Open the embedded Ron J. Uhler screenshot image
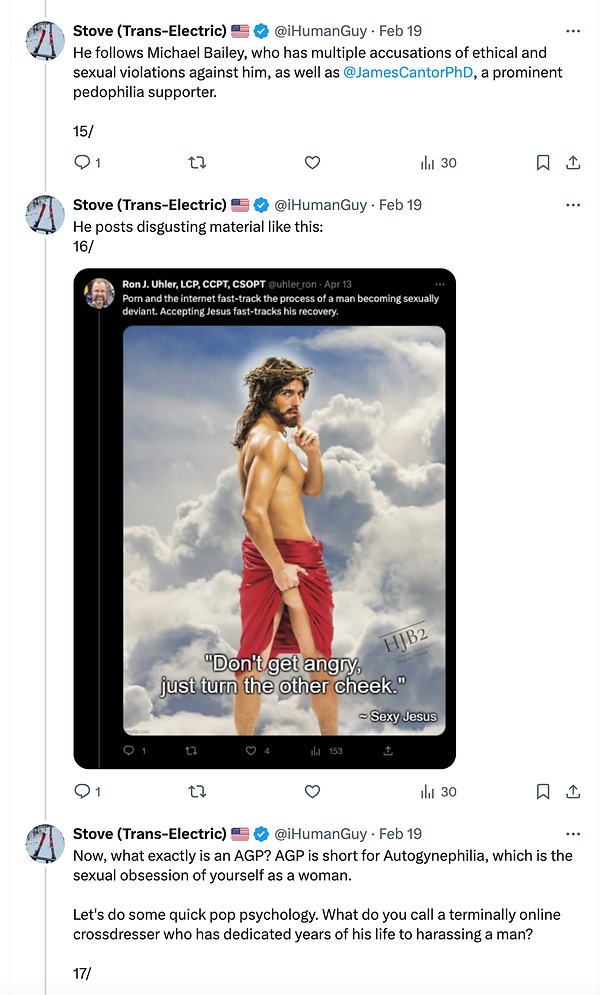Screen dimensions: 600x995 [265, 518]
